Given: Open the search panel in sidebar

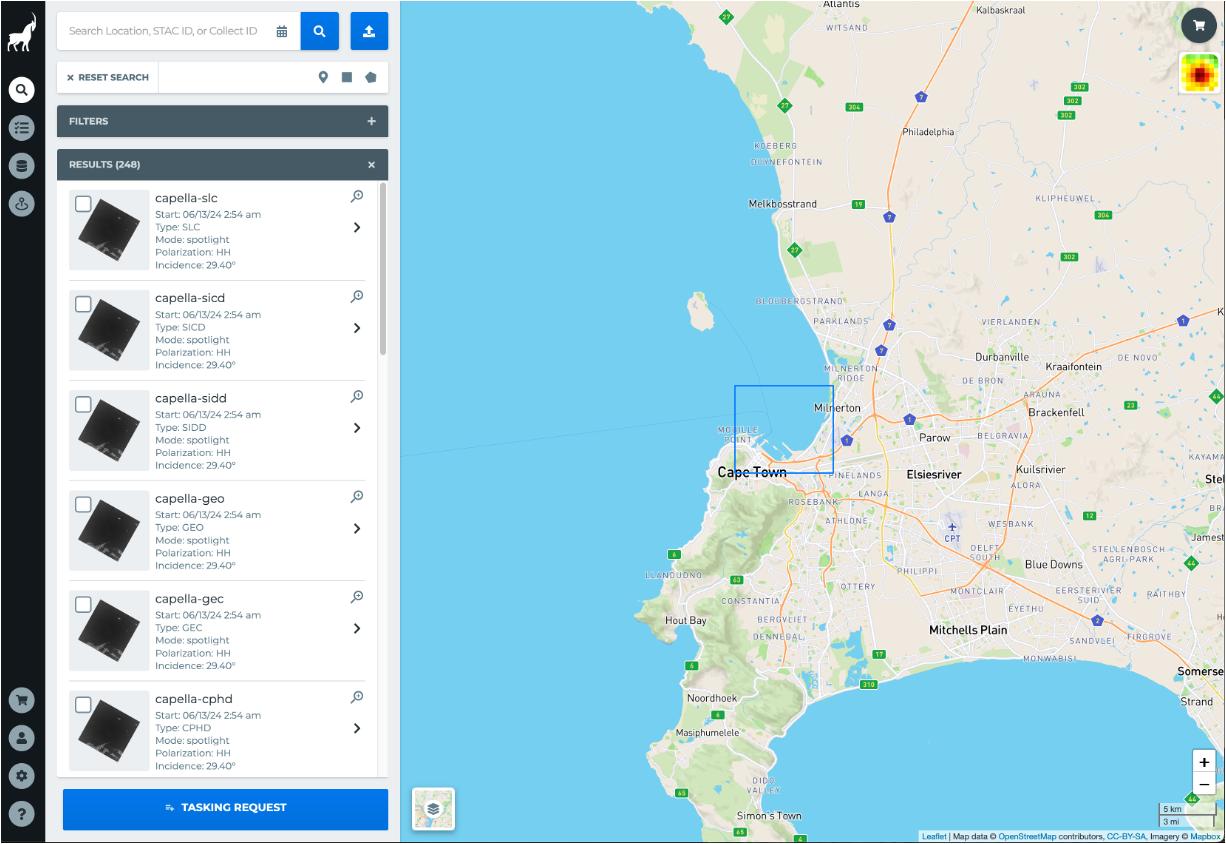Looking at the screenshot, I should coord(22,90).
